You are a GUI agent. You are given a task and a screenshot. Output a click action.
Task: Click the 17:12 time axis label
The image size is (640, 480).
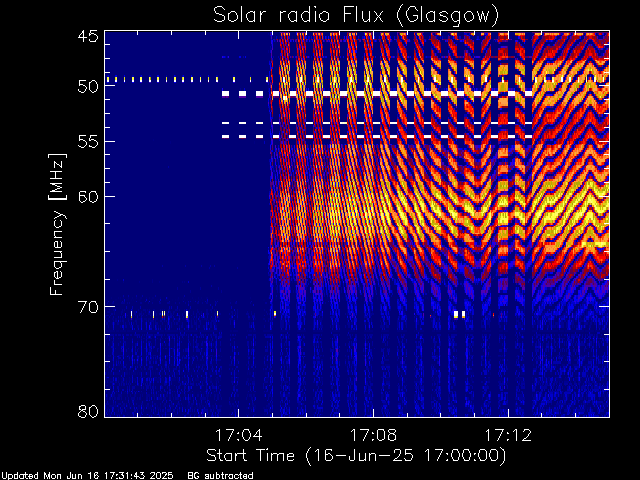508,435
